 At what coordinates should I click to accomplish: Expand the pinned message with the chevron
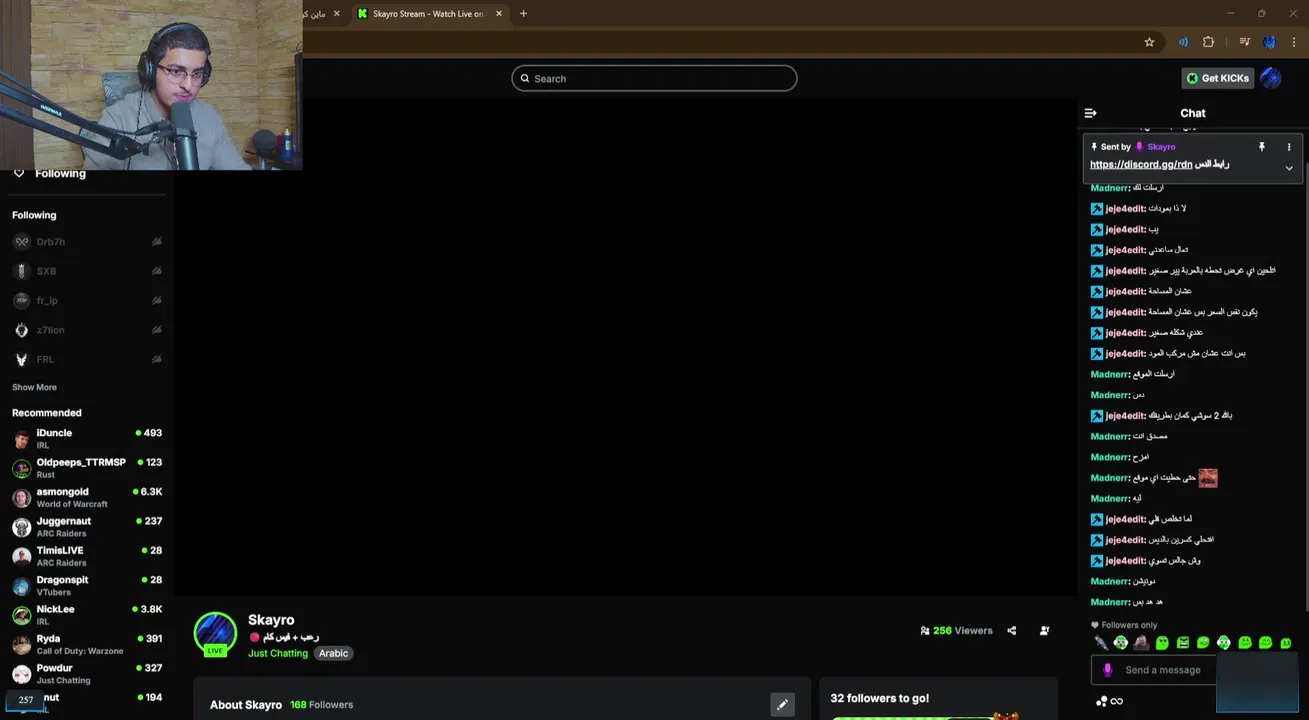point(1289,168)
